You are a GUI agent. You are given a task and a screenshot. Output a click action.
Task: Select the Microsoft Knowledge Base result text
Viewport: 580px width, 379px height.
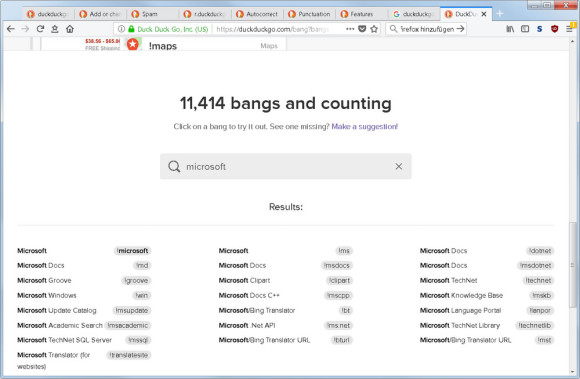click(x=461, y=295)
